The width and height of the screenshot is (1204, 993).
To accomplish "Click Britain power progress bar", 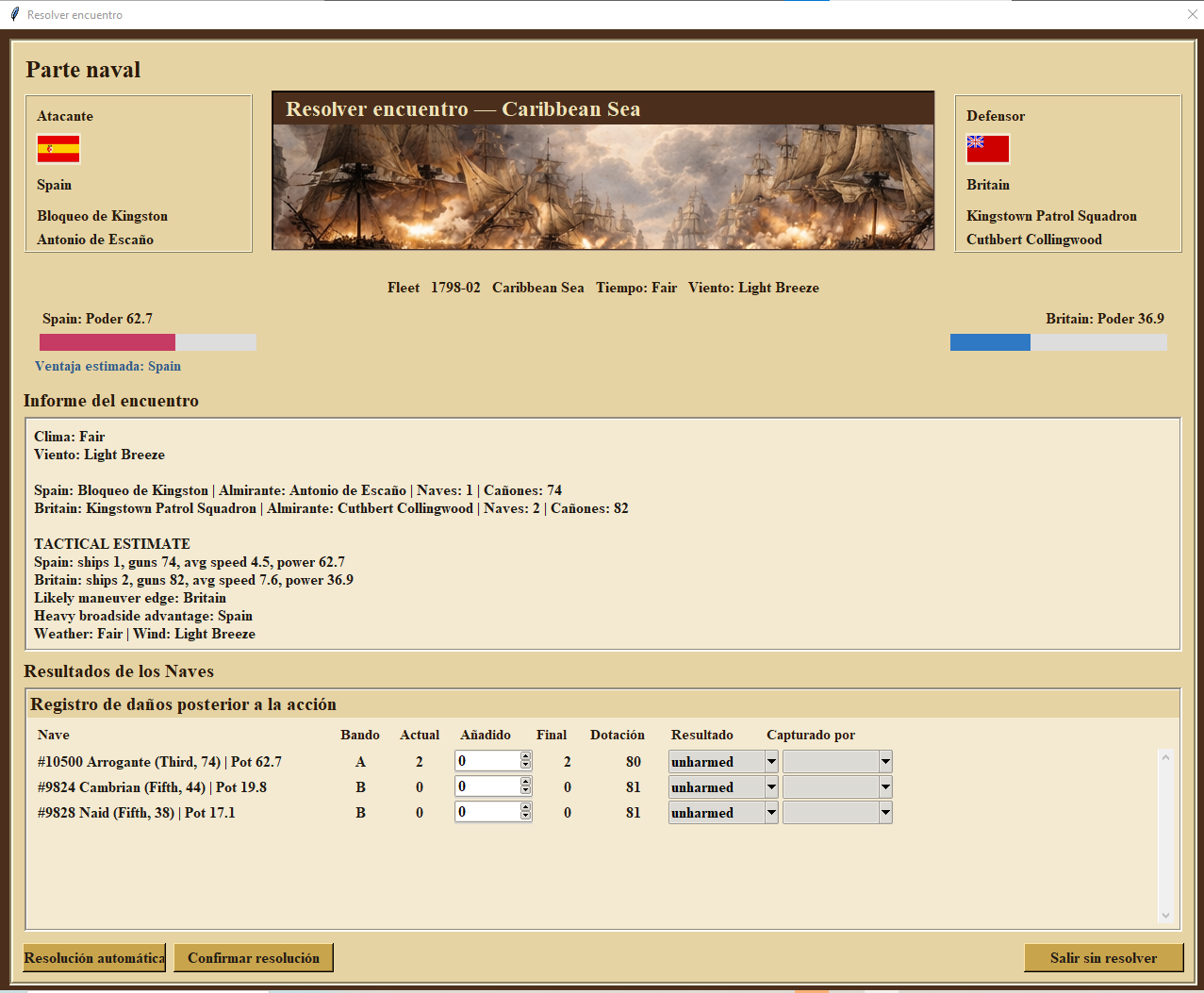I will pos(1059,342).
